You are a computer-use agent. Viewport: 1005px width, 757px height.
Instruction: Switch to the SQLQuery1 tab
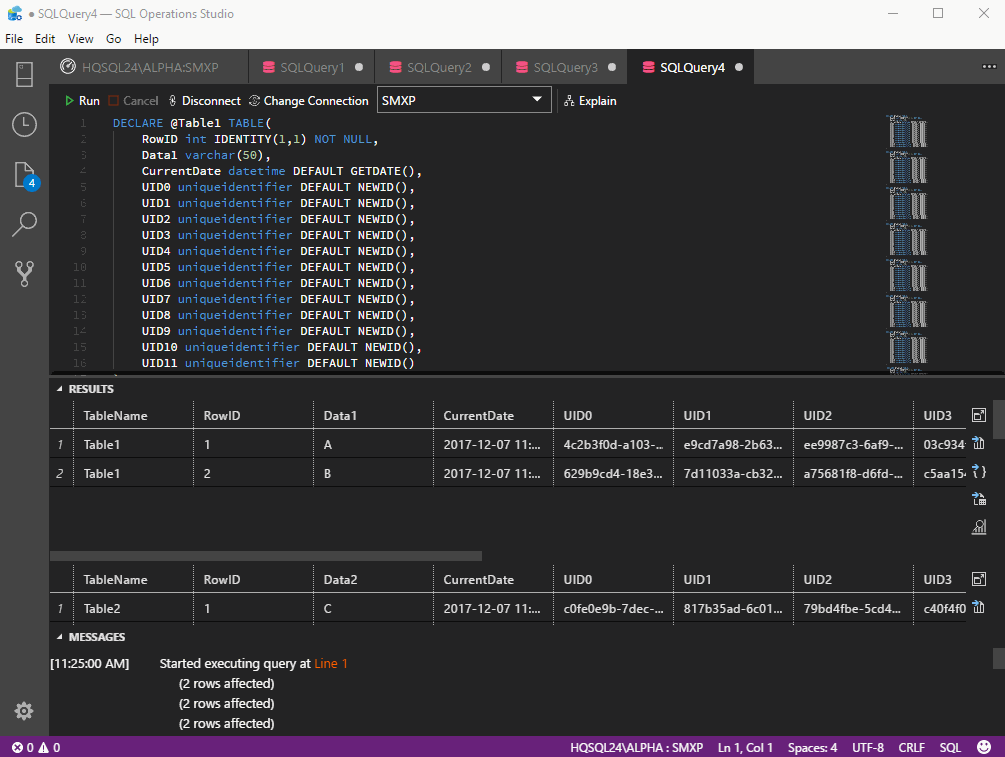coord(312,67)
